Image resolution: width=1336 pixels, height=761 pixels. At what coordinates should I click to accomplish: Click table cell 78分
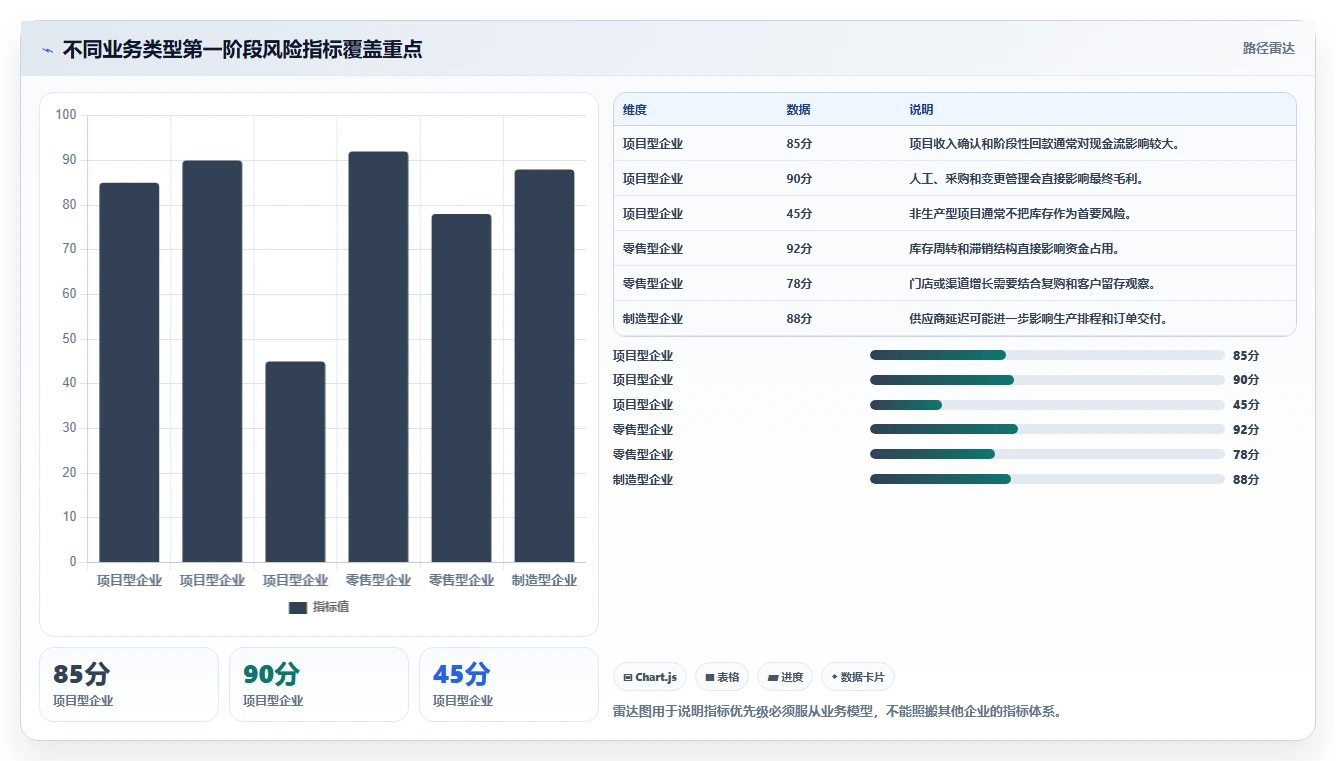coord(799,284)
